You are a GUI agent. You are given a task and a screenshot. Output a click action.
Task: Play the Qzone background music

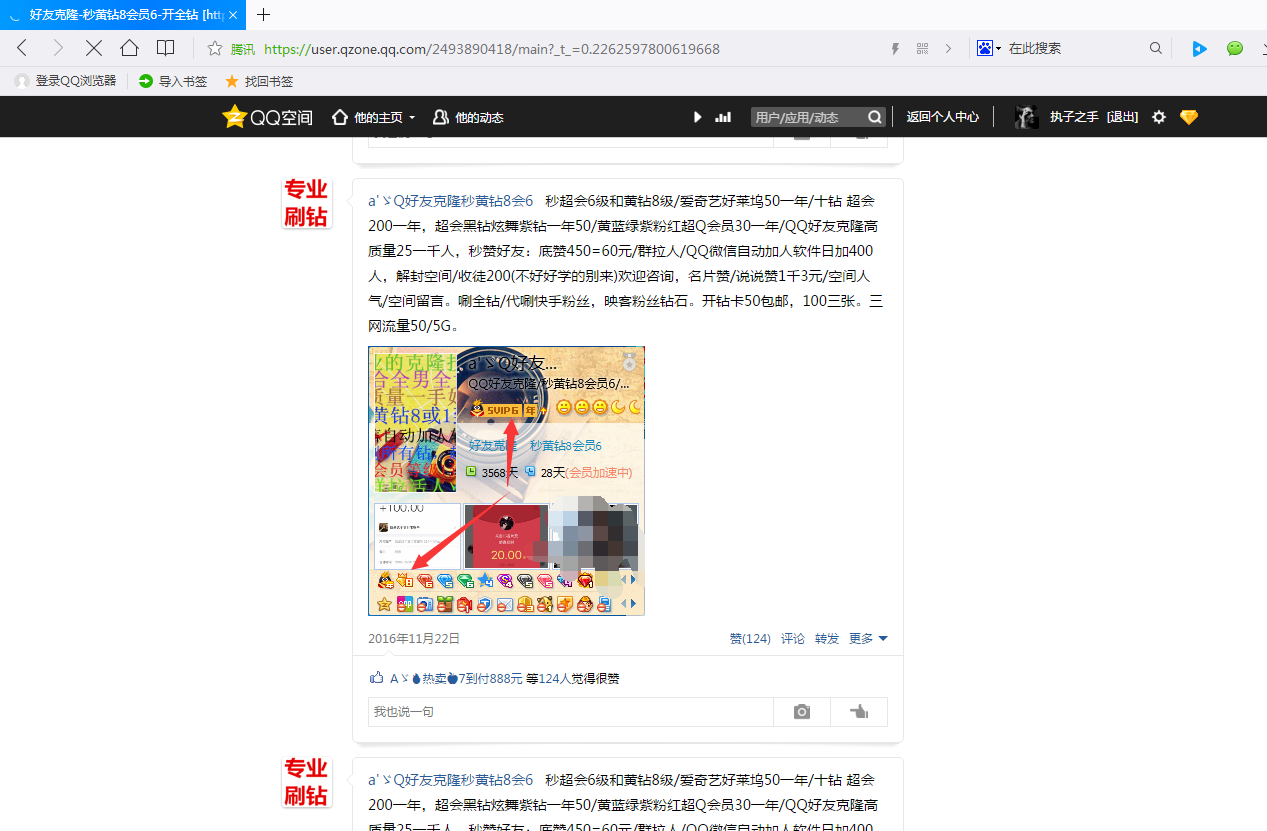(697, 117)
